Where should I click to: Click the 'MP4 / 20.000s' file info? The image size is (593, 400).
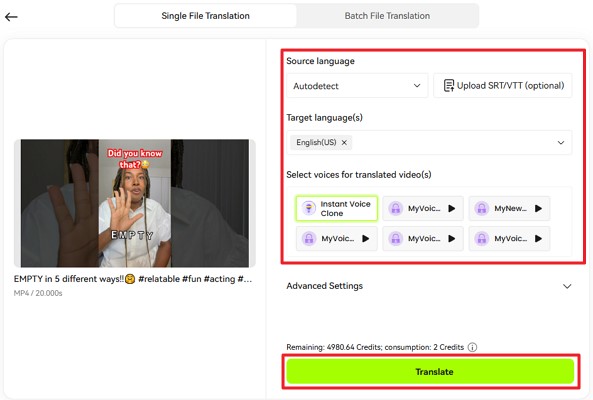[x=38, y=293]
